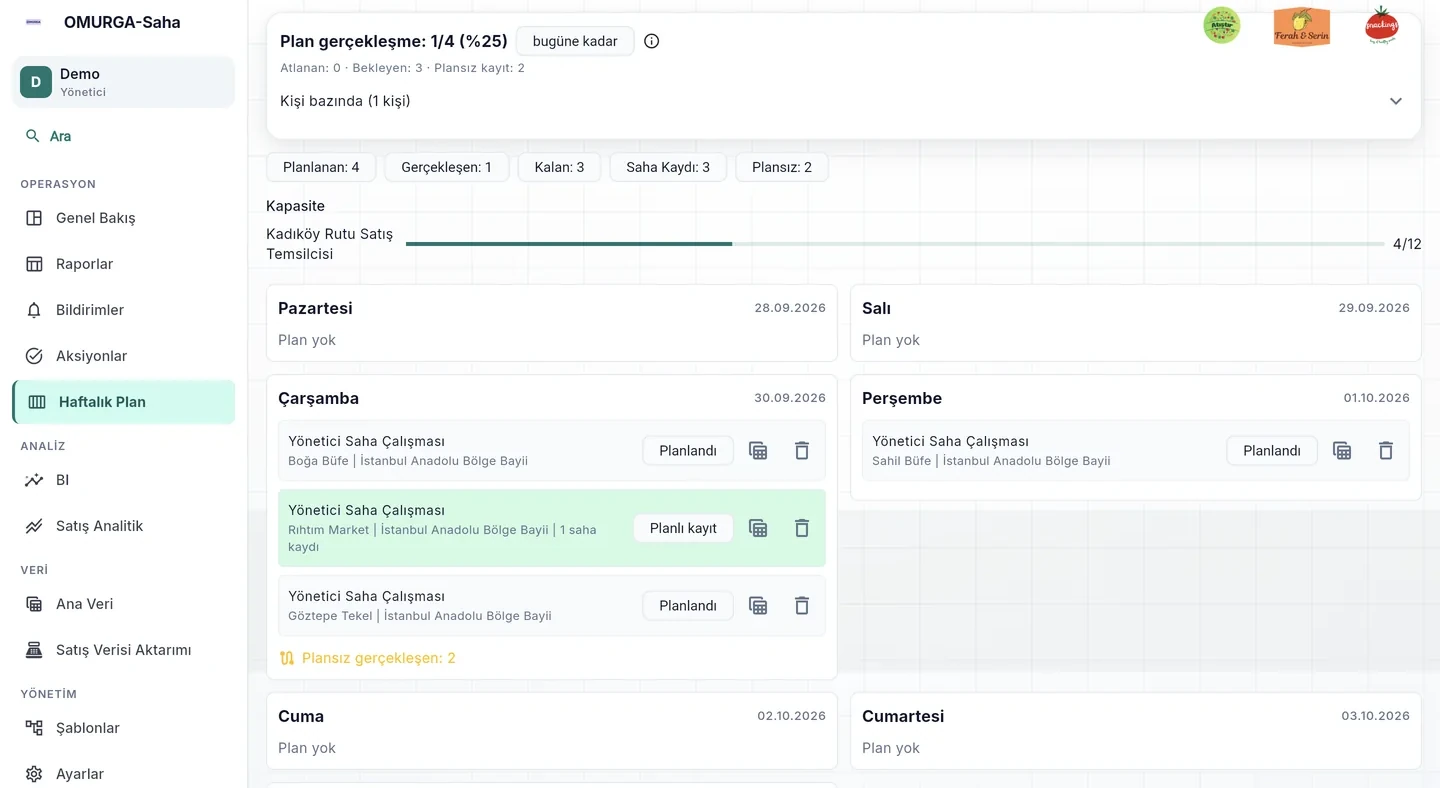Delete the Rıhtım Market plan entry
Screen dimensions: 1440x788
point(802,528)
